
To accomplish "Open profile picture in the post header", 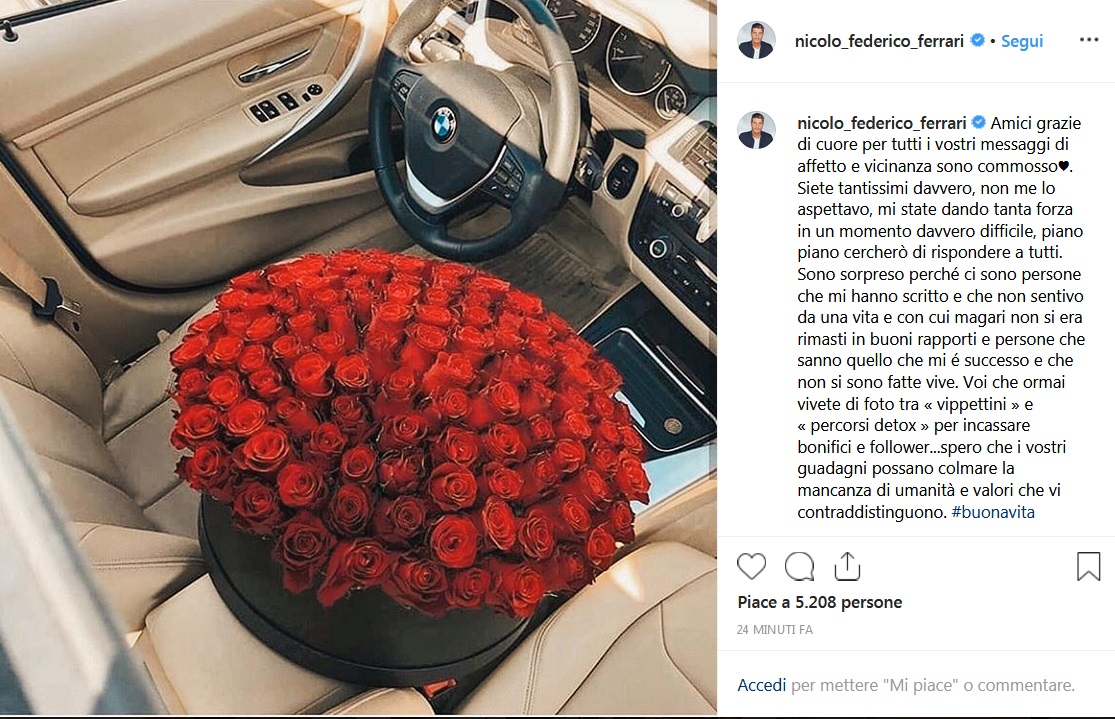I will click(756, 41).
